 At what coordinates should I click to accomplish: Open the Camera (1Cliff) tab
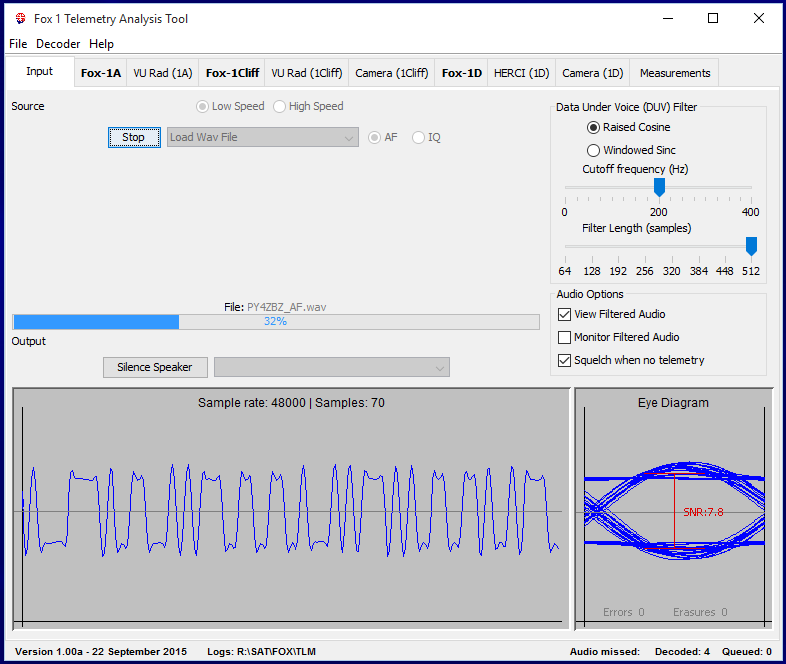pos(391,73)
